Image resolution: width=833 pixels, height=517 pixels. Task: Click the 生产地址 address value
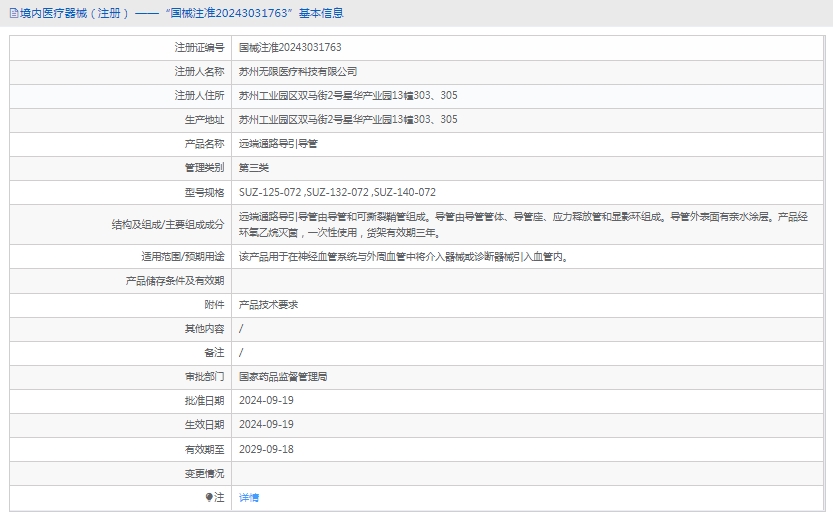[x=348, y=119]
